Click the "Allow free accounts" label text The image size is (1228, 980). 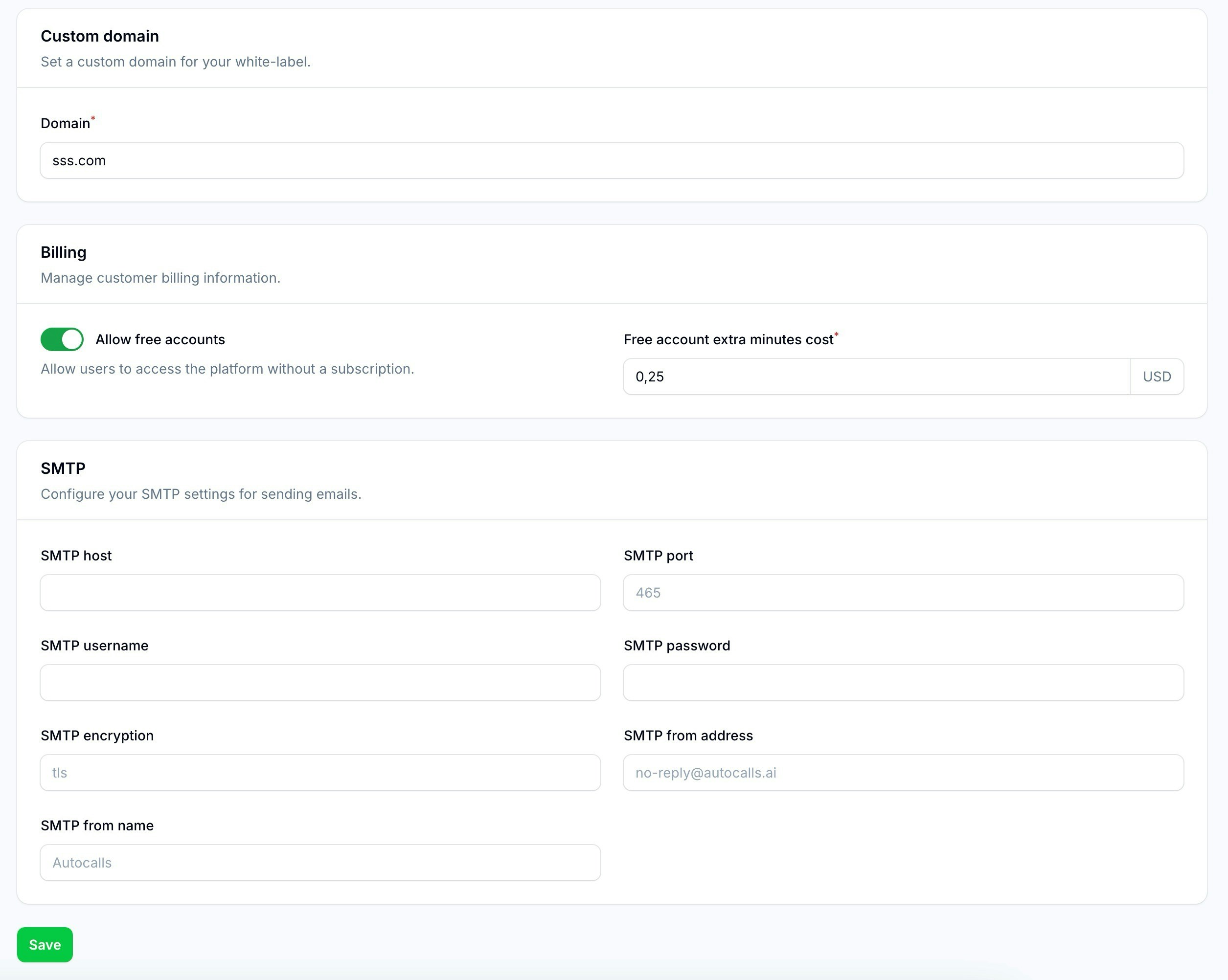[x=160, y=339]
